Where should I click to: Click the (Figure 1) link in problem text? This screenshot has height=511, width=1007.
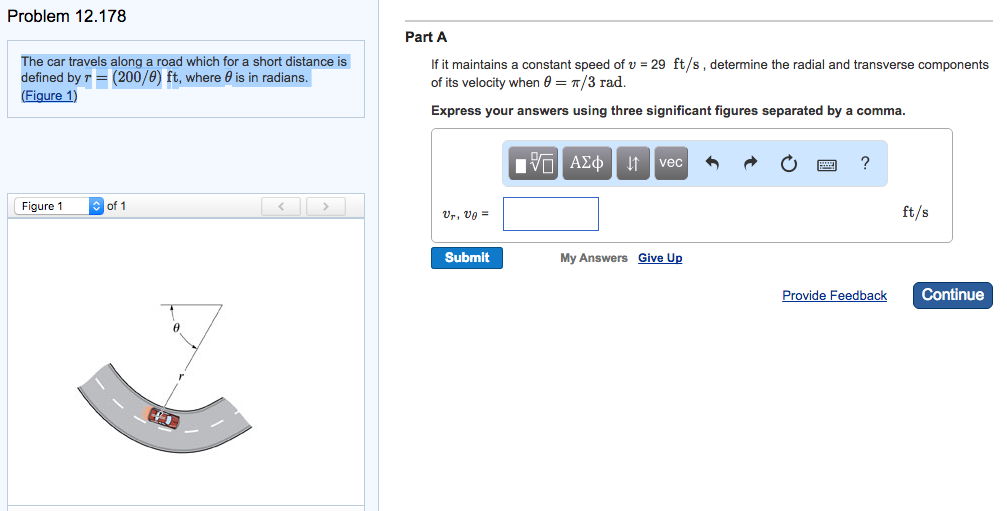(x=49, y=96)
